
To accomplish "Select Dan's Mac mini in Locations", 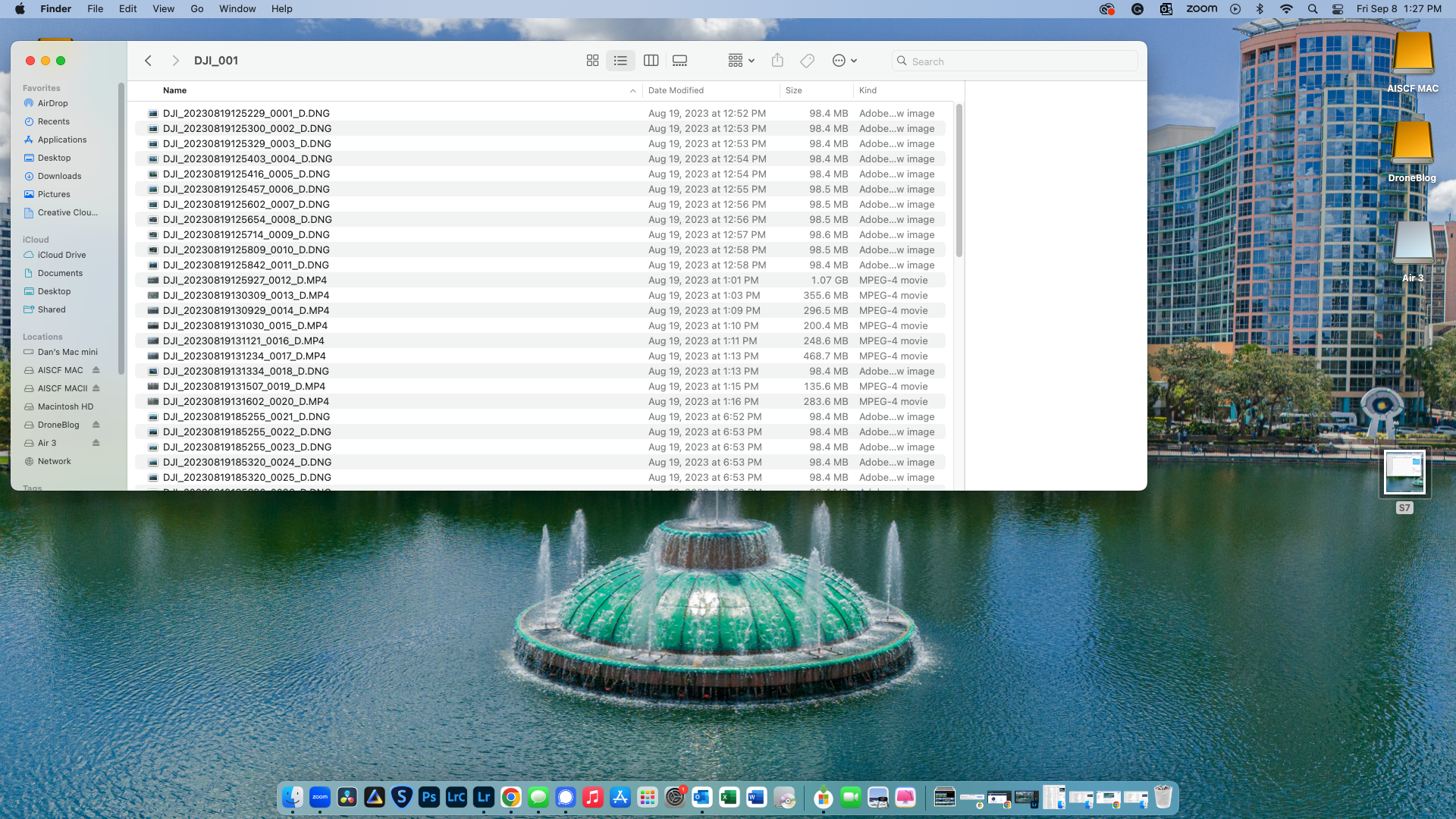I will pos(67,352).
